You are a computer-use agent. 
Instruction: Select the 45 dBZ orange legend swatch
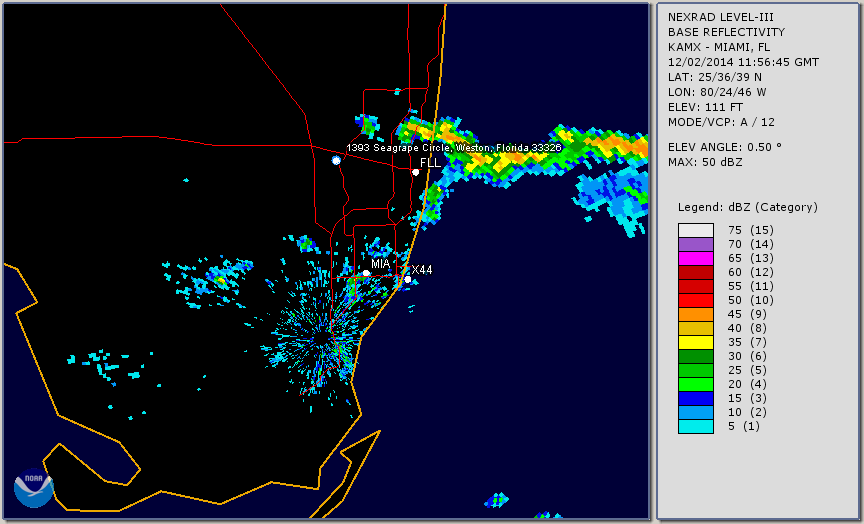tap(696, 315)
